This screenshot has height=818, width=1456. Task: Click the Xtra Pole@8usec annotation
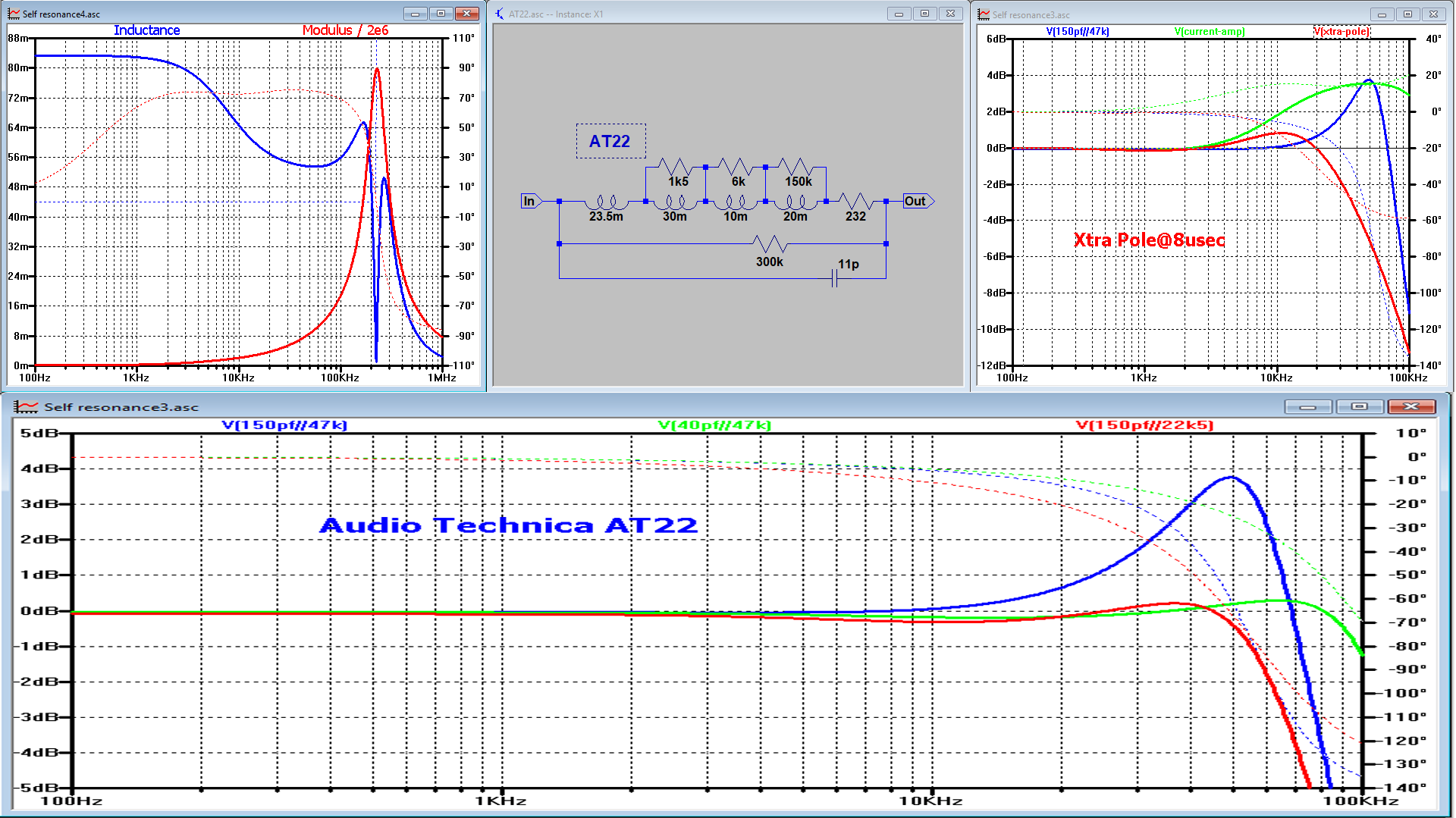pos(1149,240)
